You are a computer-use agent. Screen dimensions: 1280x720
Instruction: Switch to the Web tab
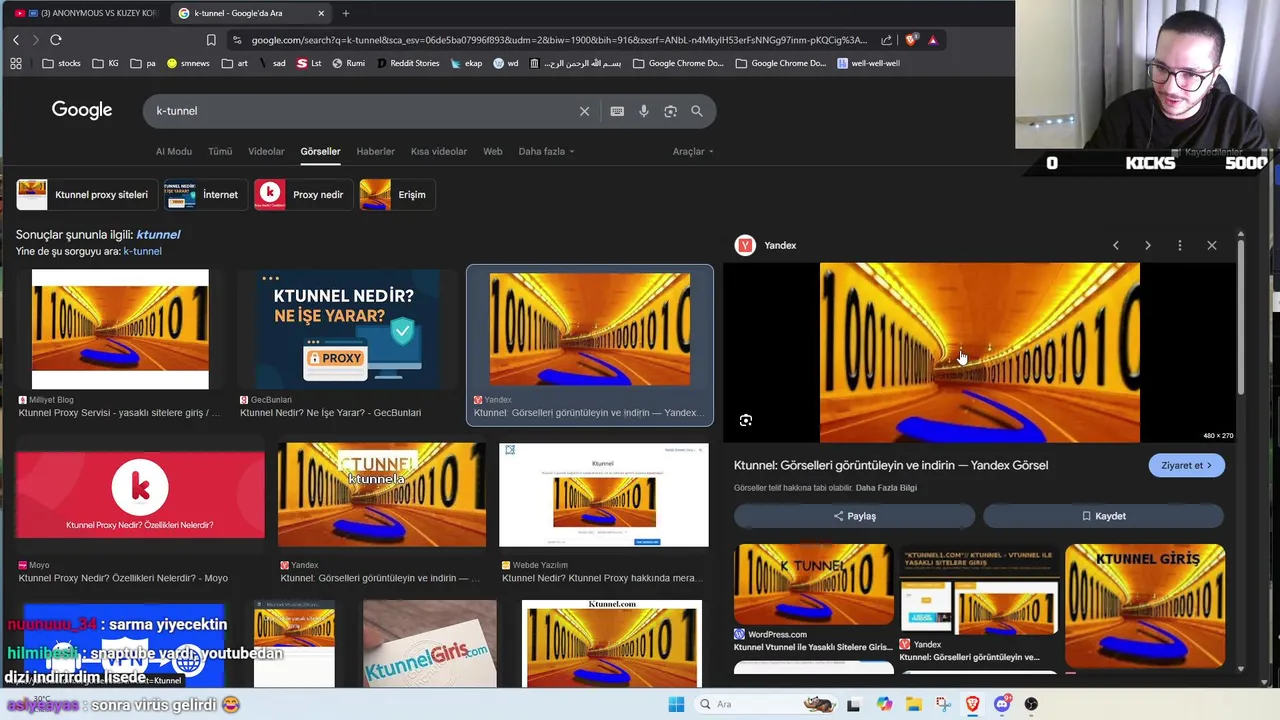point(493,152)
